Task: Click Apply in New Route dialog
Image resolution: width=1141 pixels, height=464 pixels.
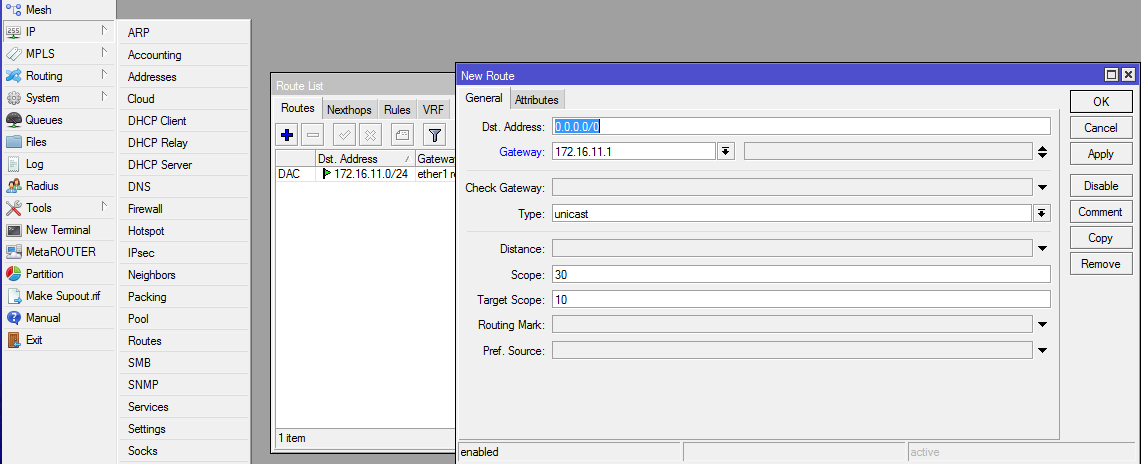Action: [x=1101, y=154]
